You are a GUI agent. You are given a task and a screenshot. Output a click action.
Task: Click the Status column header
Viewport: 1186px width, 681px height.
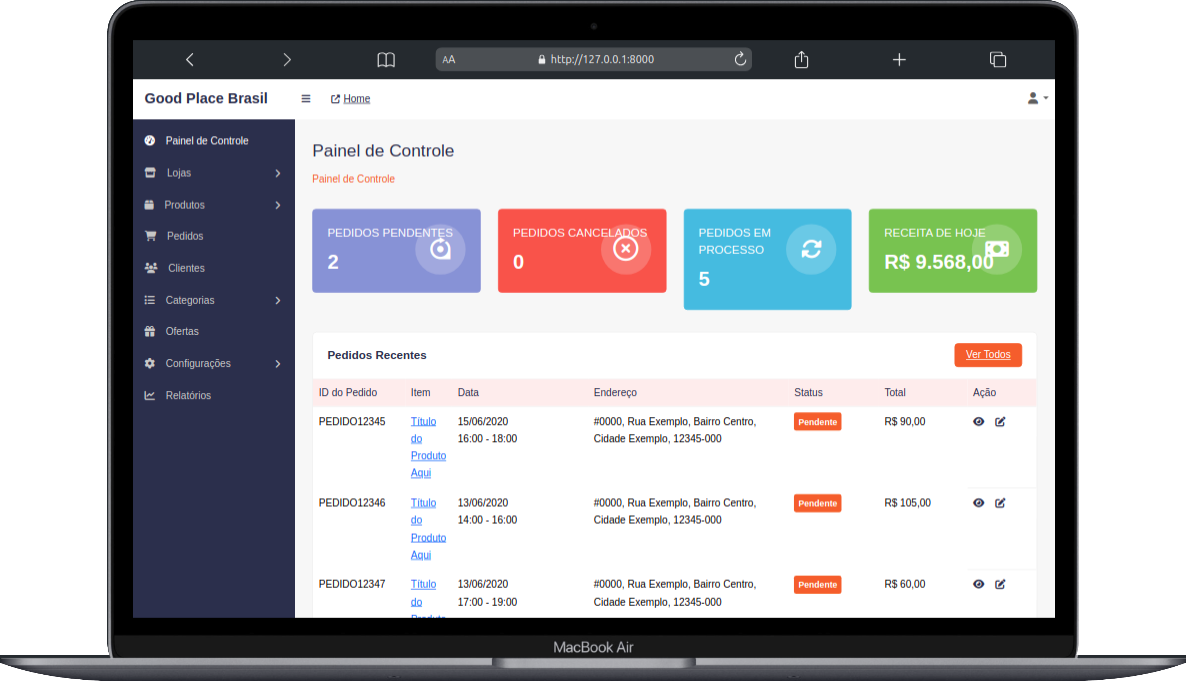point(808,393)
